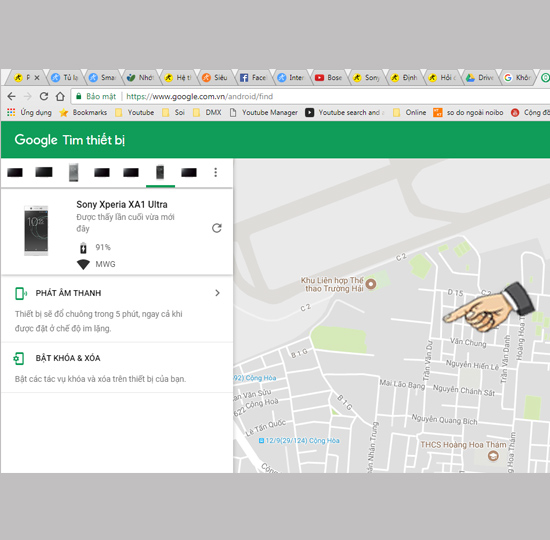Reload the page with browser refresh icon
Image resolution: width=550 pixels, height=540 pixels.
(x=43, y=96)
